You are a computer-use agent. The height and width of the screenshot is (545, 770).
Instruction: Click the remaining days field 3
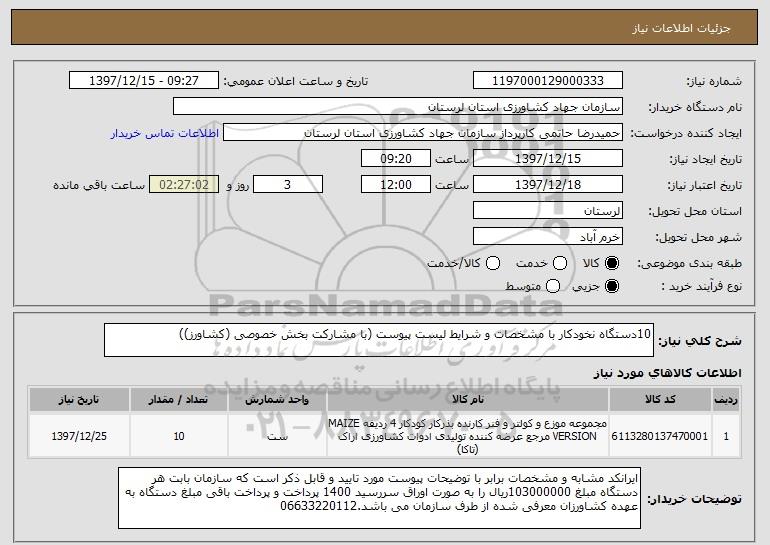(x=288, y=185)
